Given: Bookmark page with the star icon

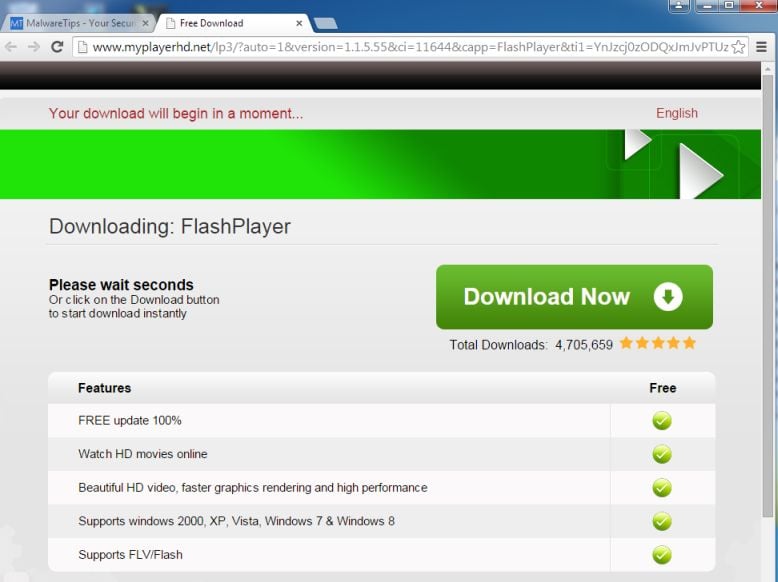Looking at the screenshot, I should coord(738,47).
